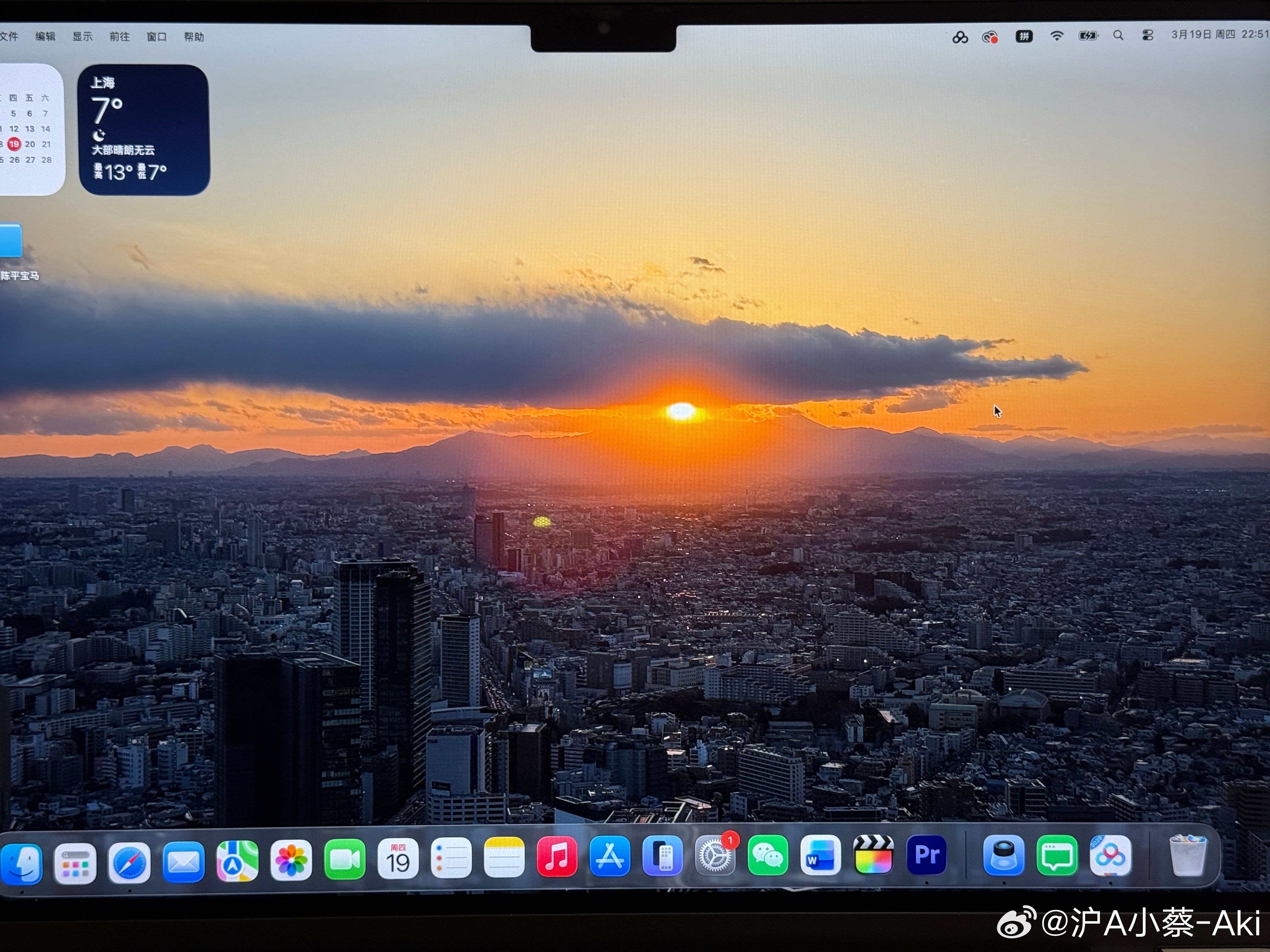Click Spotlight search magnifier

point(1118,36)
